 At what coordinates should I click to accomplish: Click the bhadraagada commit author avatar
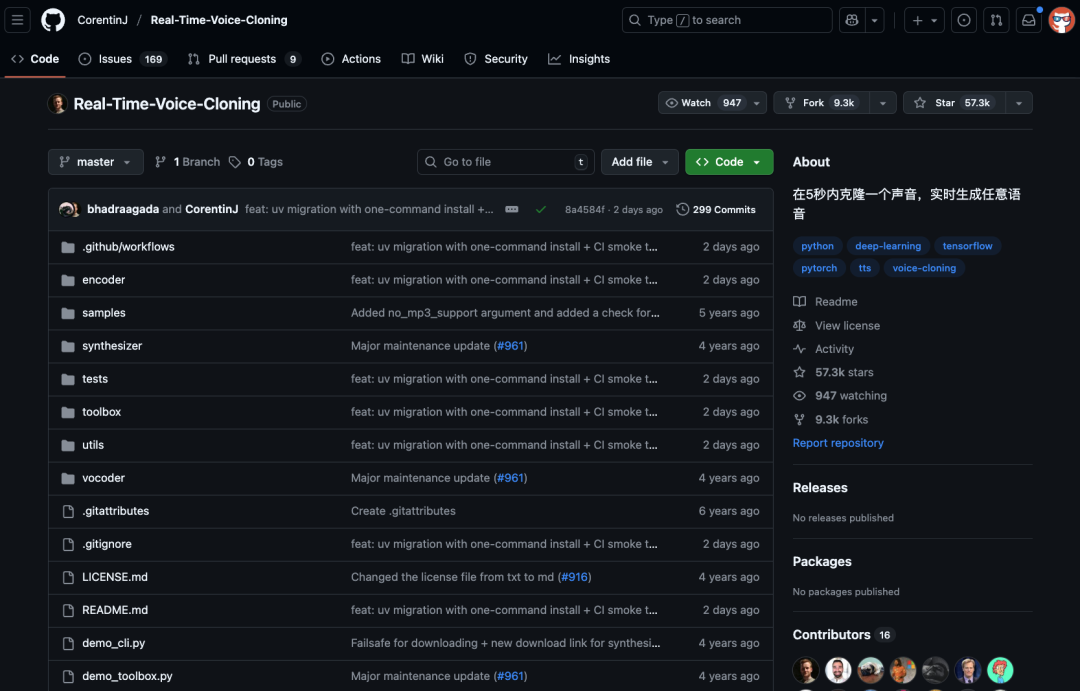(x=68, y=209)
